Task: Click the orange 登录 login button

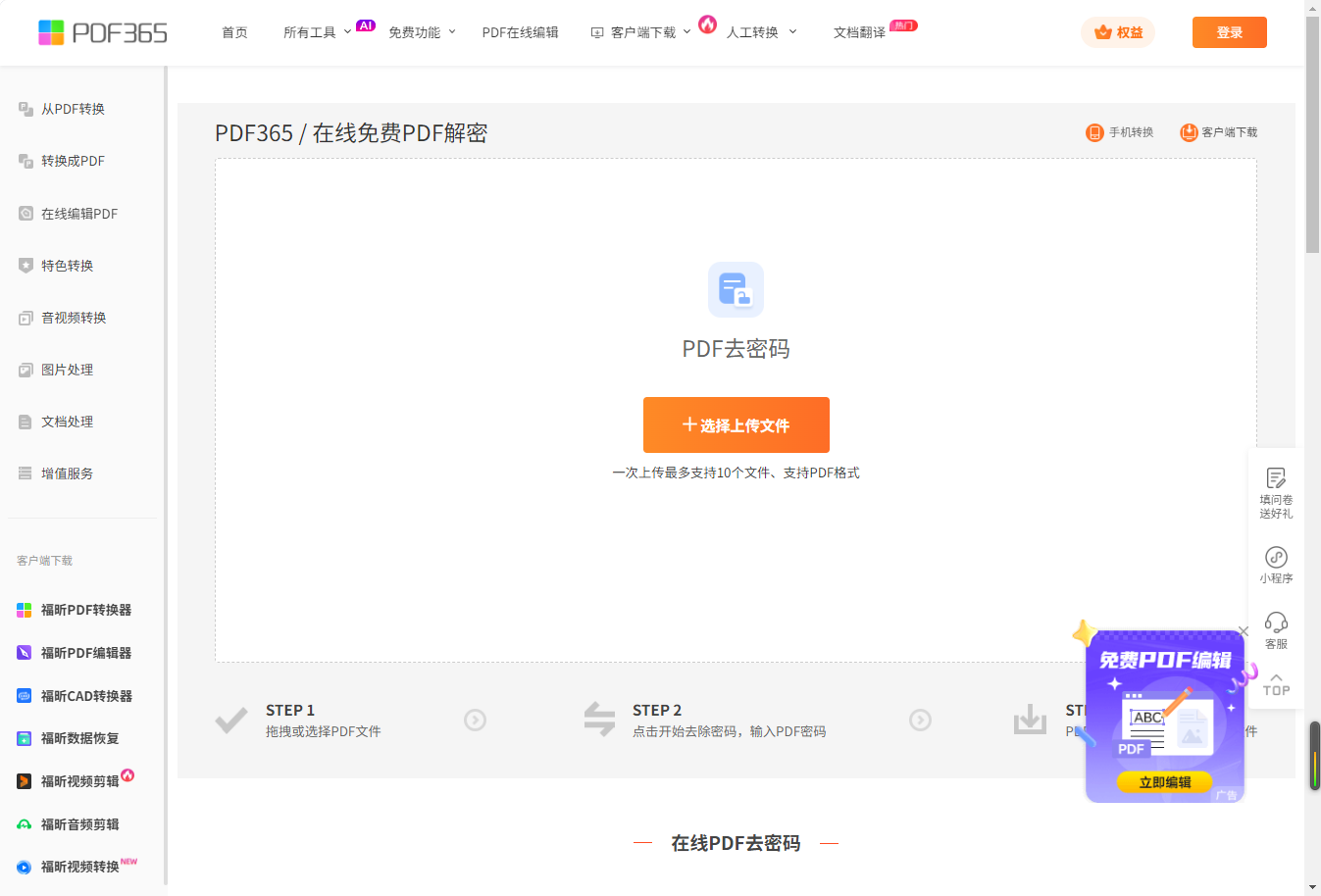Action: click(x=1229, y=32)
